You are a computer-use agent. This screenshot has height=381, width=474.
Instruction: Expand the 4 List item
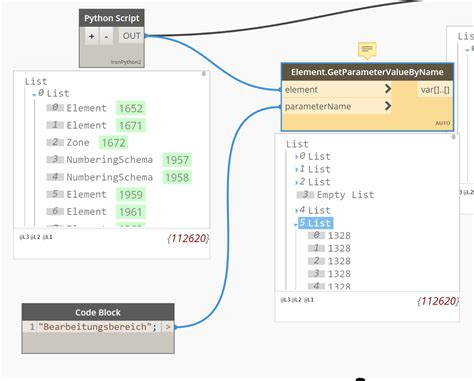296,210
